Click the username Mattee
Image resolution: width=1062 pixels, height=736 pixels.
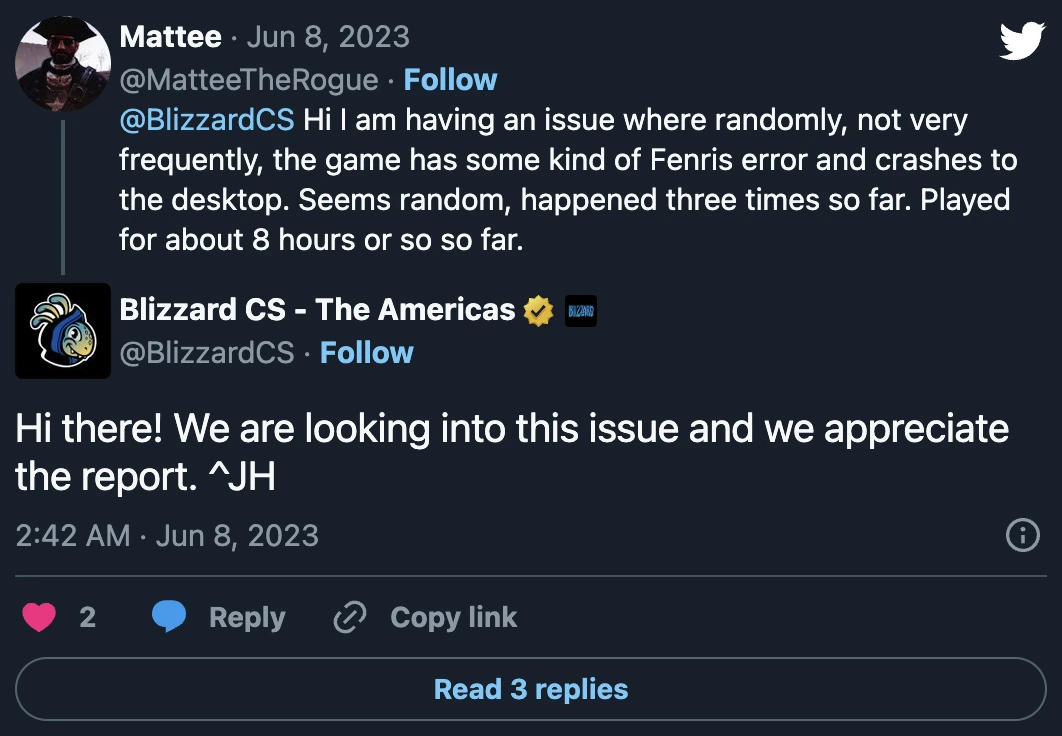pyautogui.click(x=169, y=37)
